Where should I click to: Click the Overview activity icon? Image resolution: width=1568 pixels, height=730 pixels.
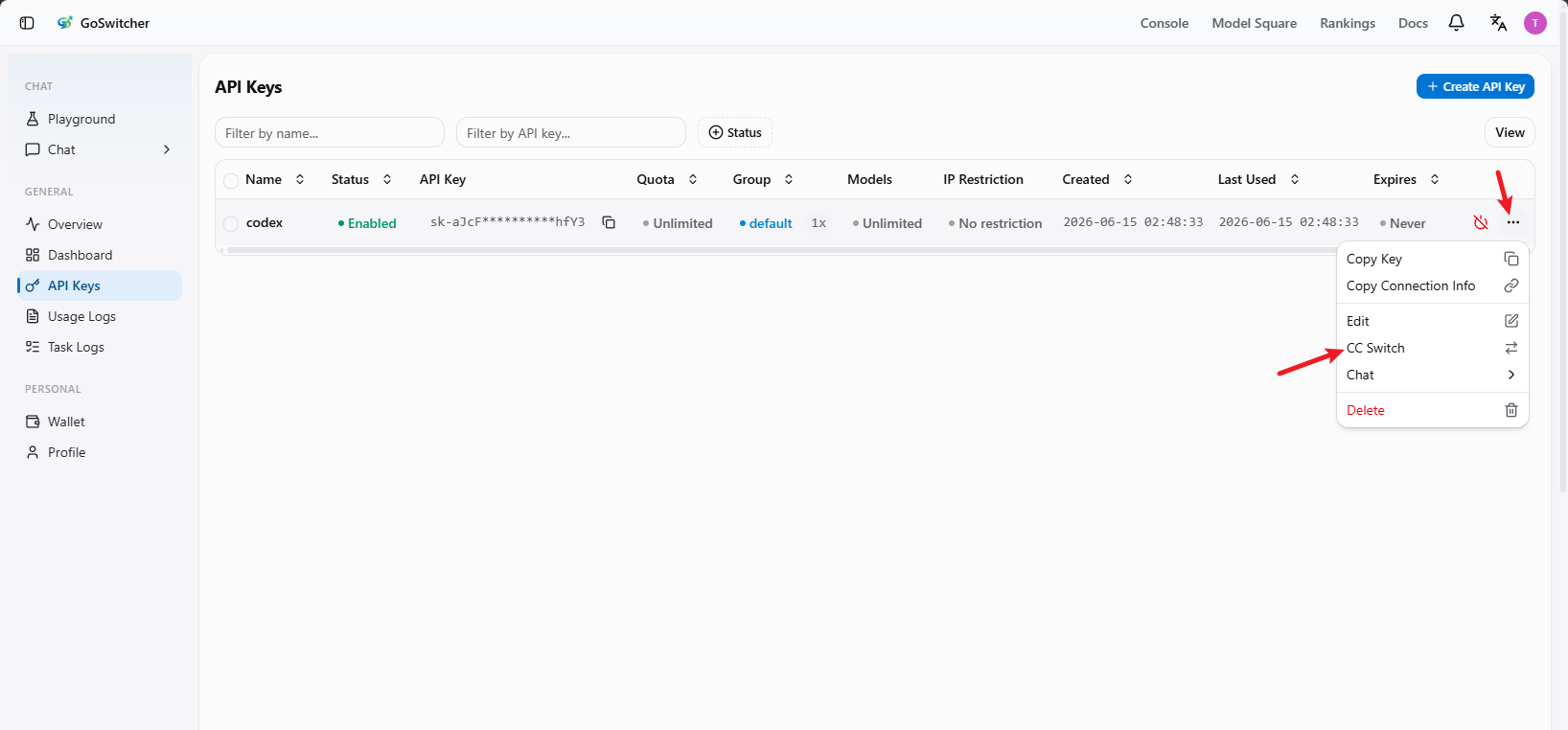point(33,224)
